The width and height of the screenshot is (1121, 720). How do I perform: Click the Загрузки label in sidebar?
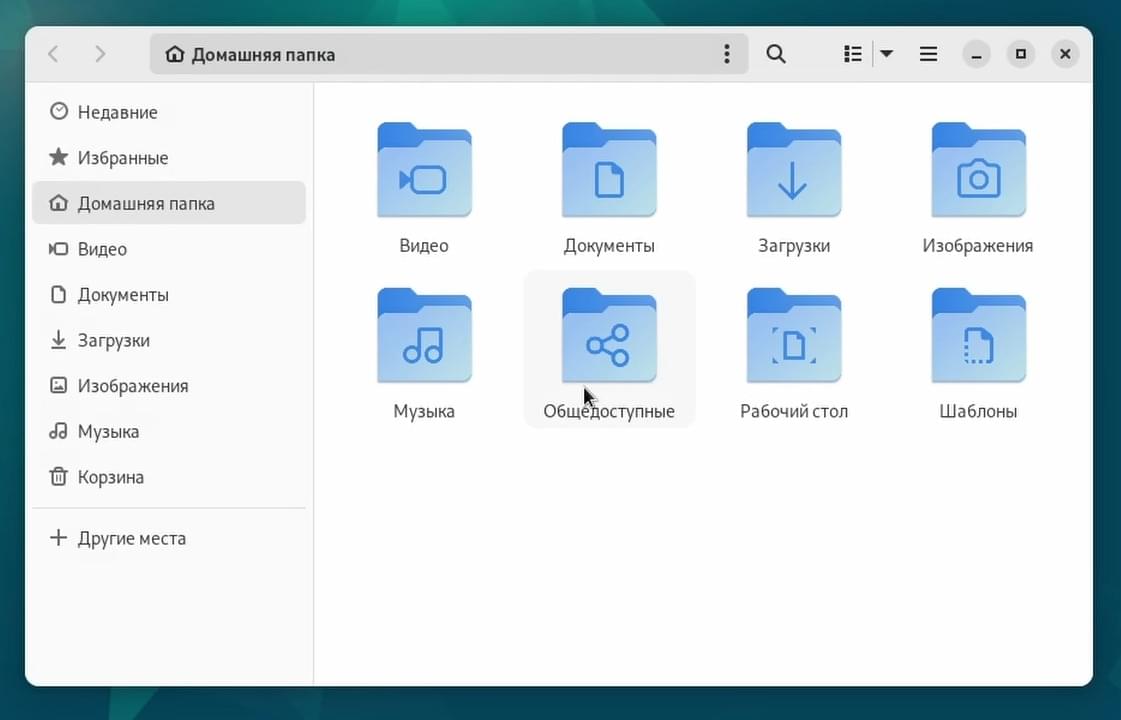point(114,341)
